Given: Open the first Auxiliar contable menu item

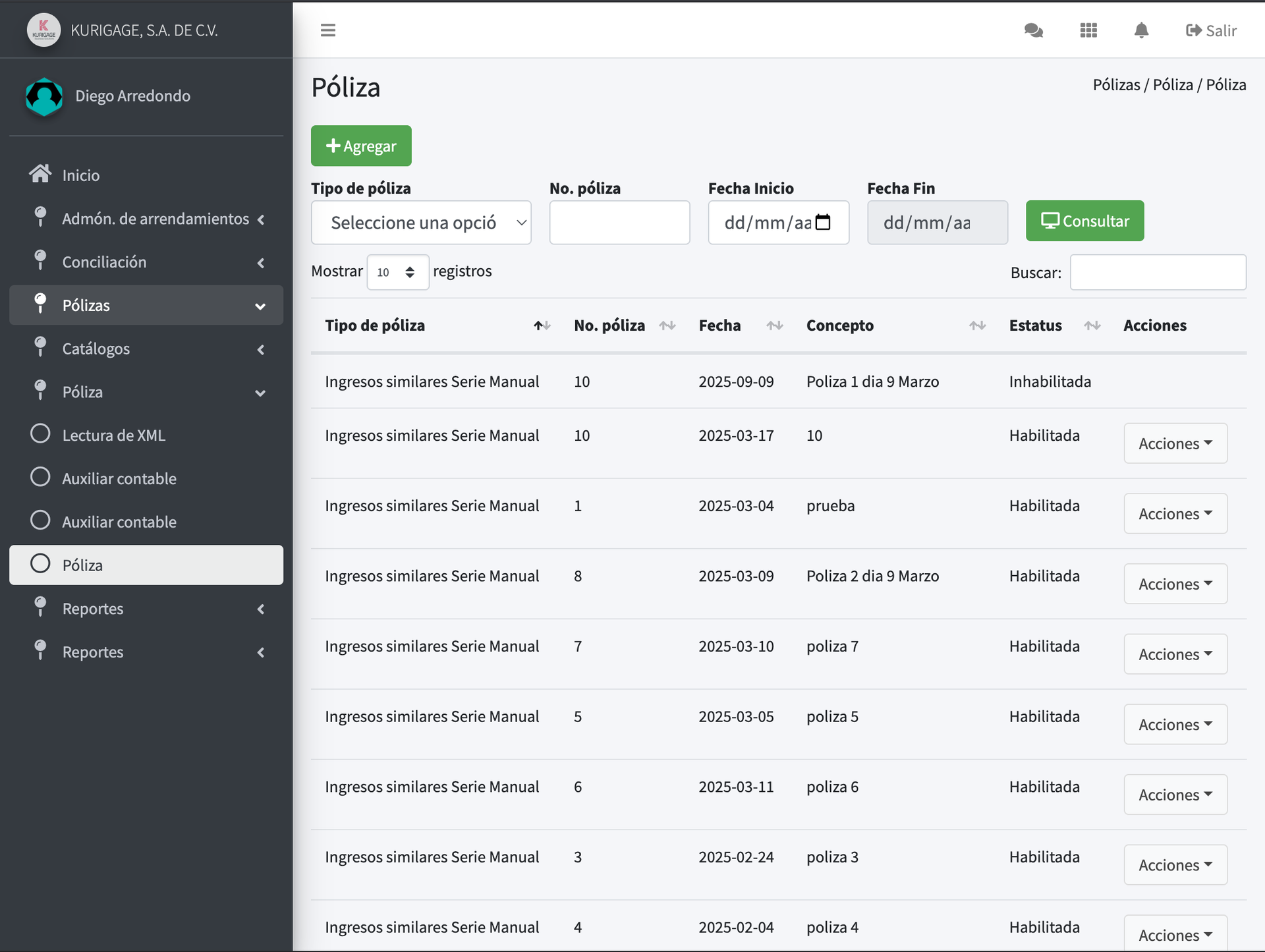Looking at the screenshot, I should point(119,478).
